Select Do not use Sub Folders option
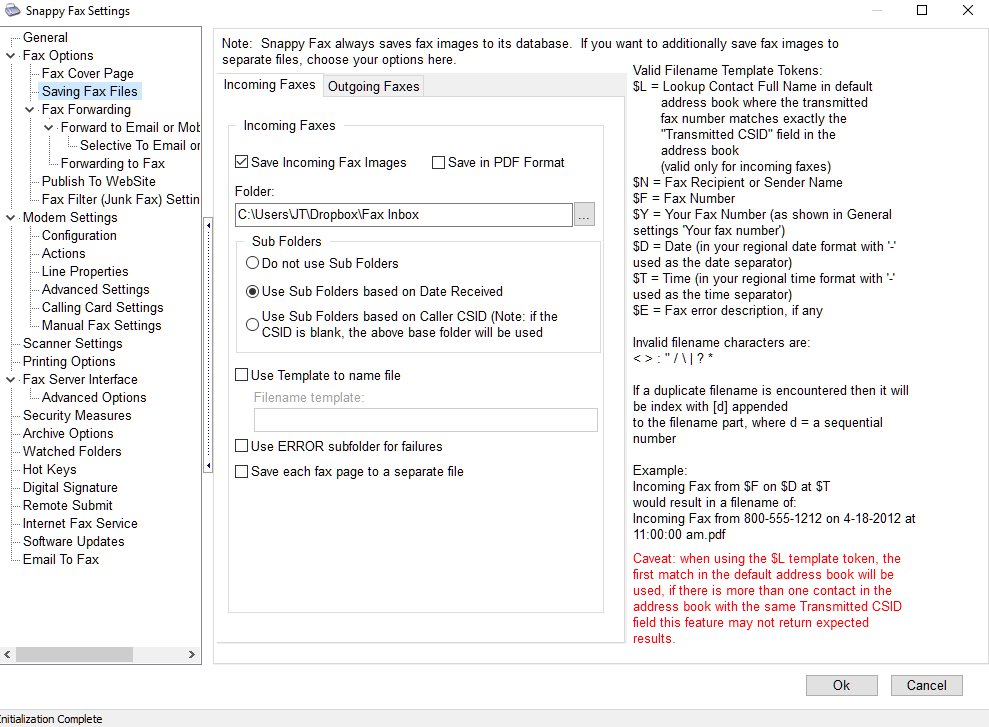 [253, 264]
